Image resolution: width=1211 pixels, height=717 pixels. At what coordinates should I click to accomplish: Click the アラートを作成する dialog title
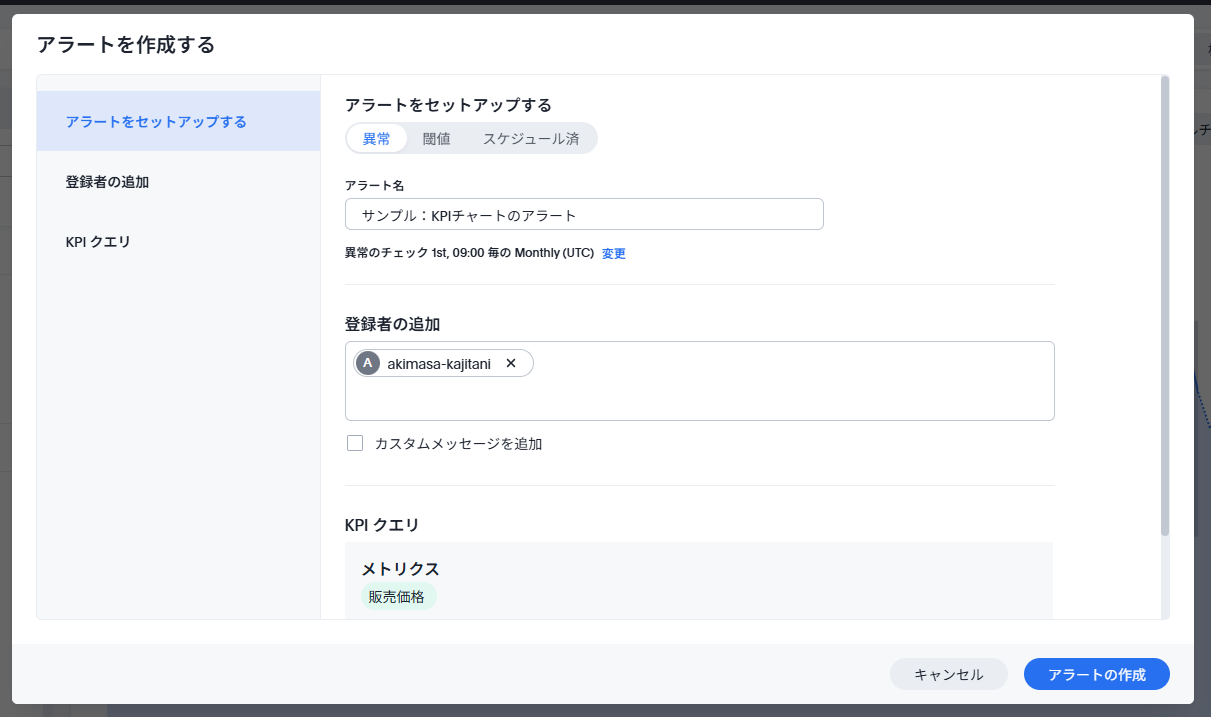coord(126,44)
